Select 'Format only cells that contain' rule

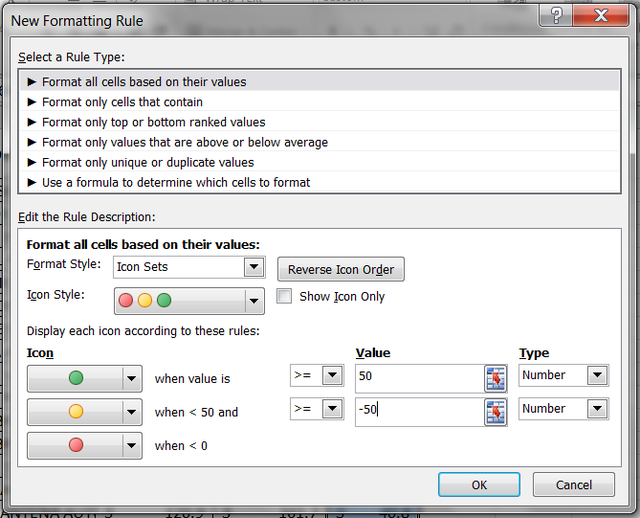point(122,102)
